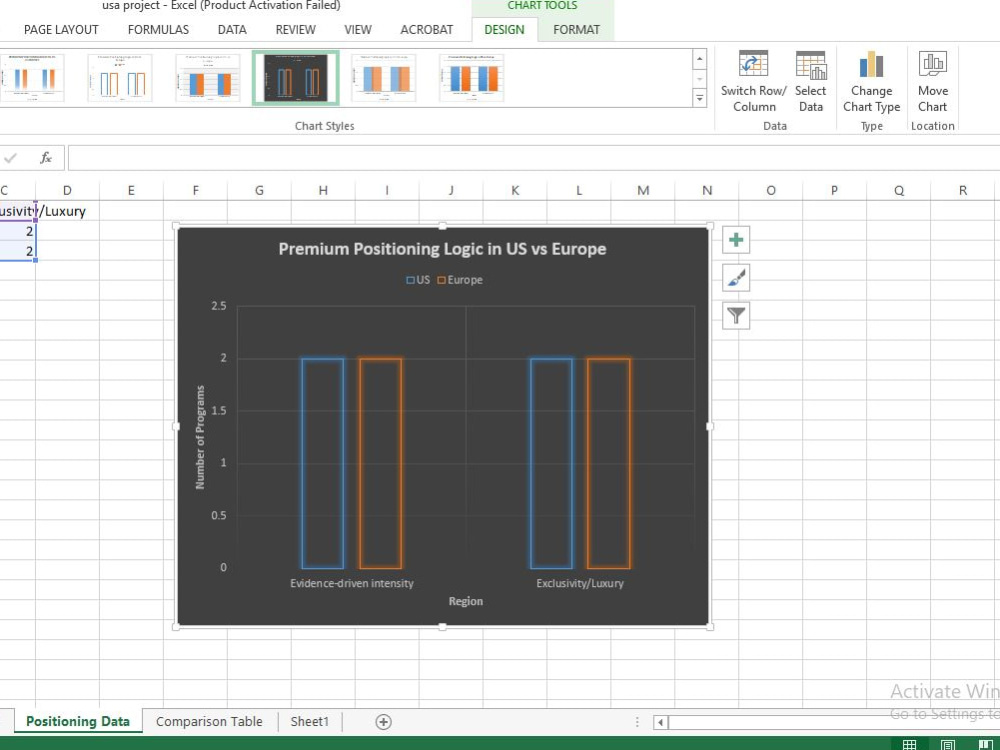1000x750 pixels.
Task: Select the blue US bar for Evidence-driven intensity
Action: [x=323, y=463]
